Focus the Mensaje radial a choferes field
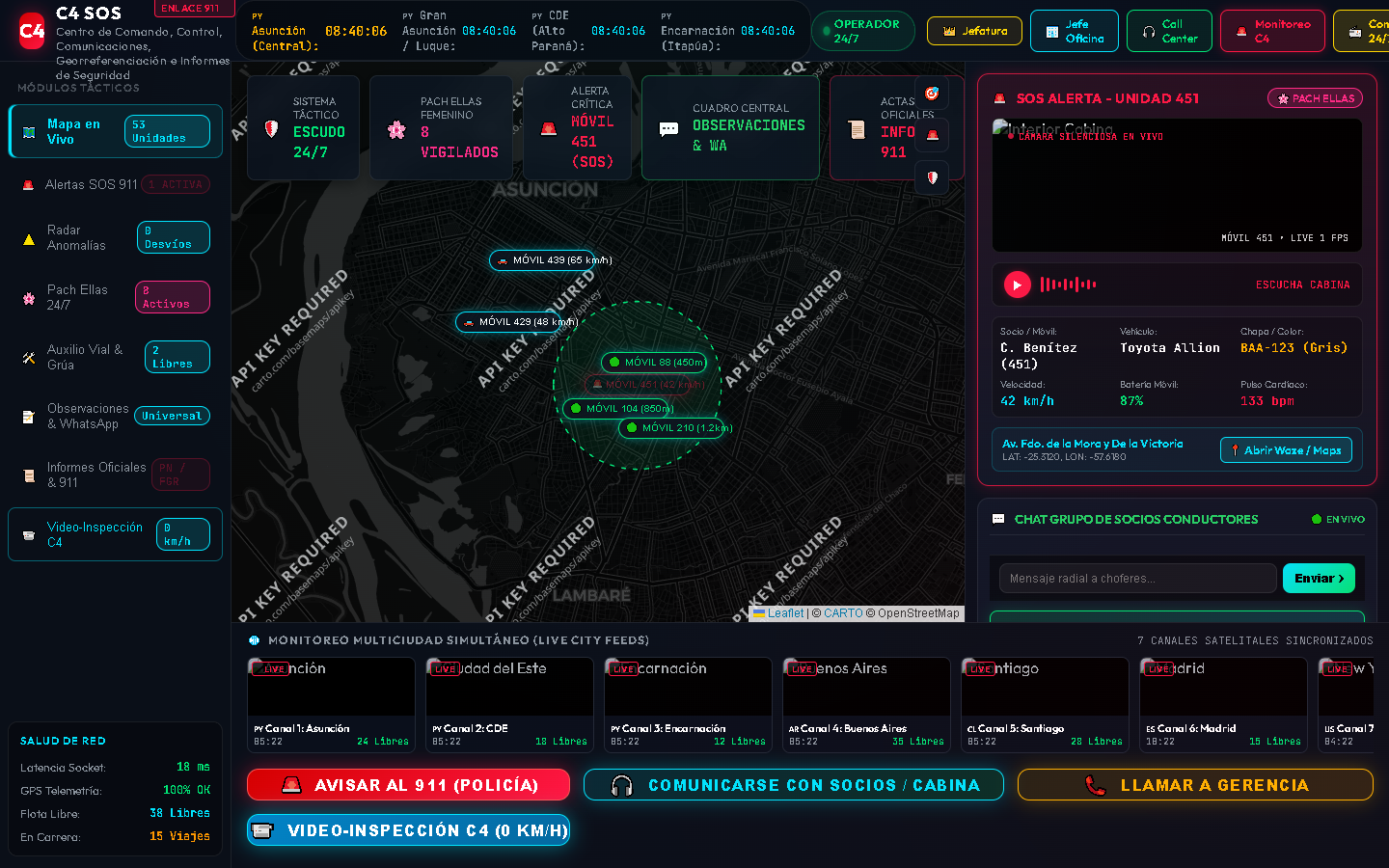Screen dimensions: 1389x868 pos(1138,579)
